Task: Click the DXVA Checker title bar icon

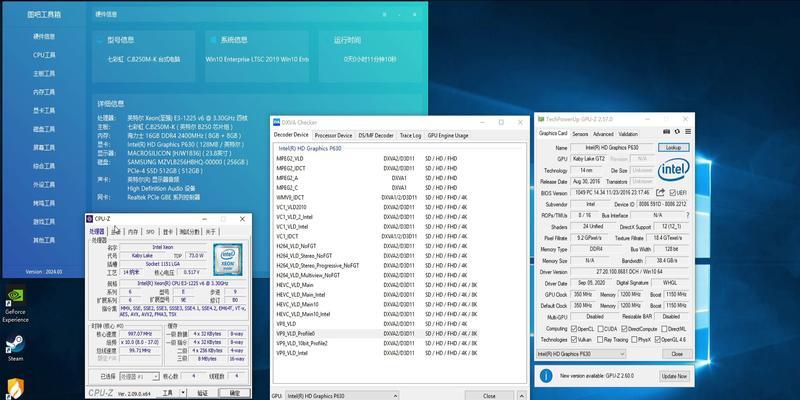Action: pyautogui.click(x=276, y=122)
